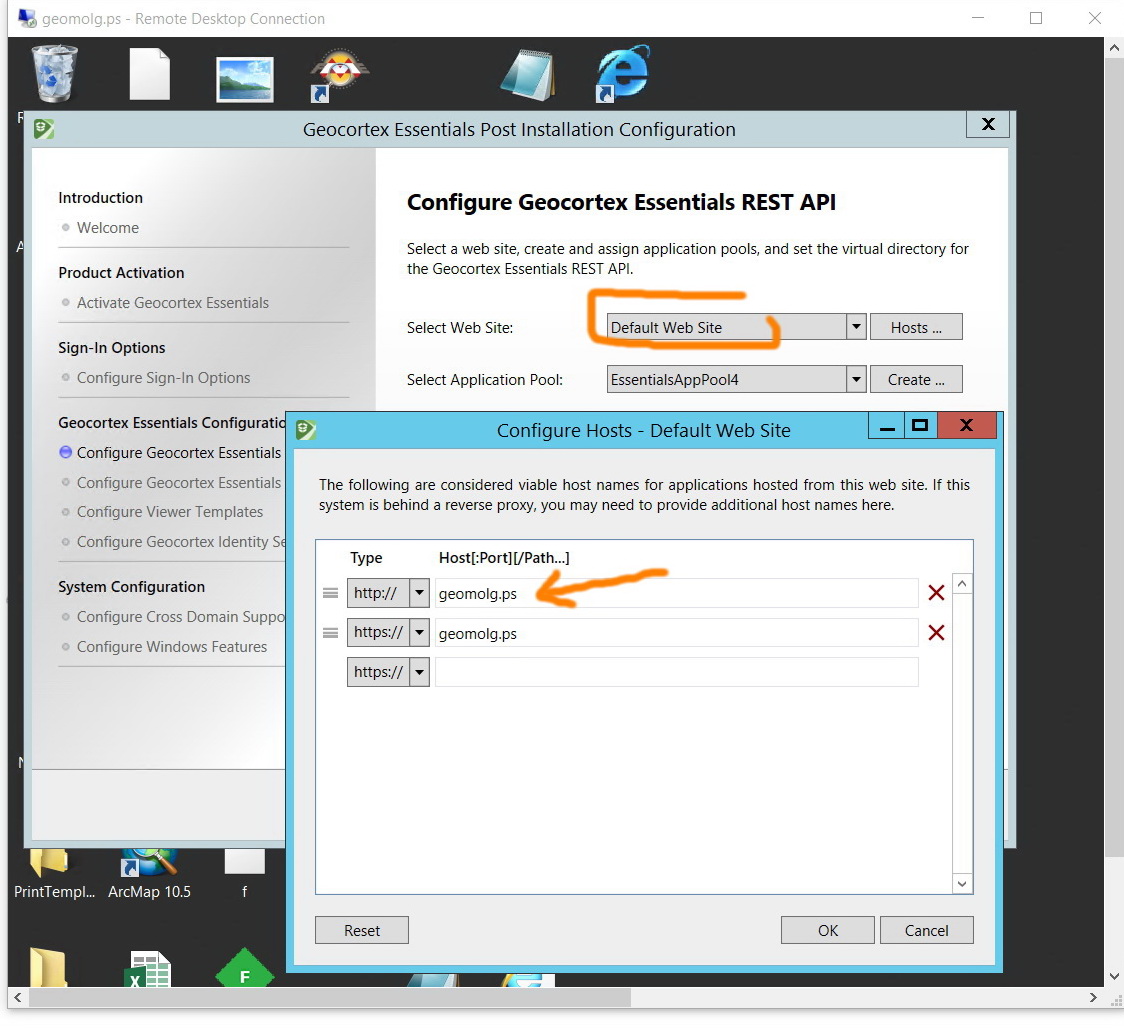Launch Internet Explorer desktop shortcut
This screenshot has width=1124, height=1029.
click(x=622, y=73)
